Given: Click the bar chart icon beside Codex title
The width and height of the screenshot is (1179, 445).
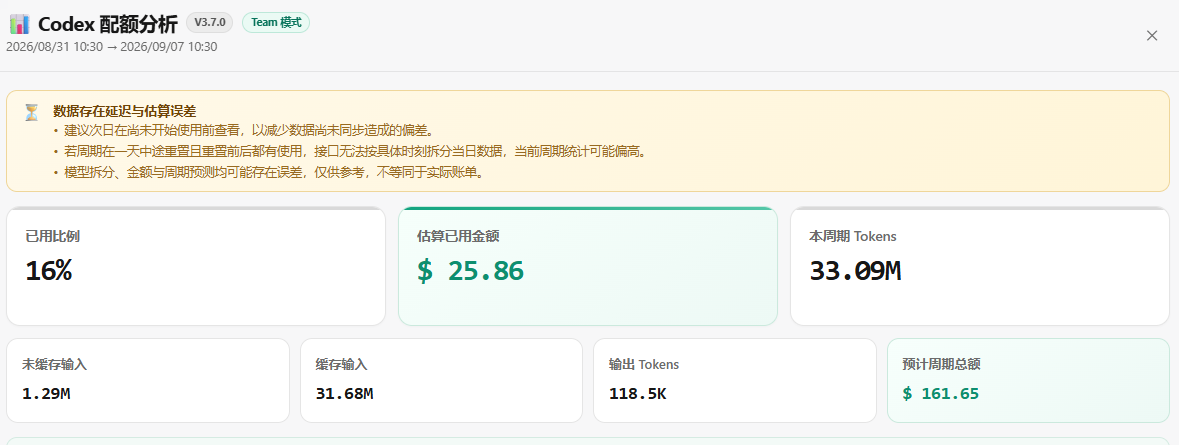Looking at the screenshot, I should point(19,23).
